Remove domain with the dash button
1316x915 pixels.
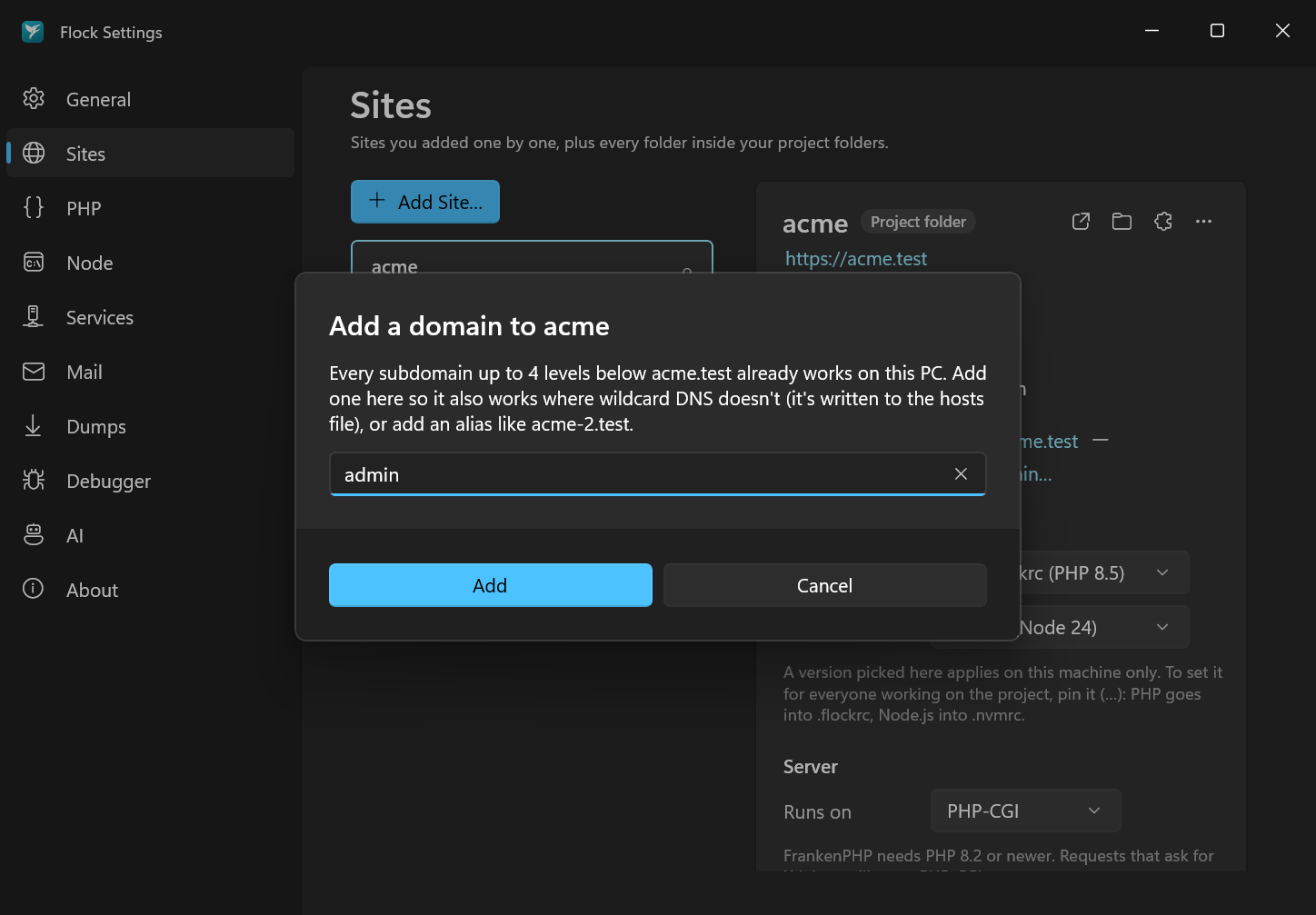pos(1100,441)
